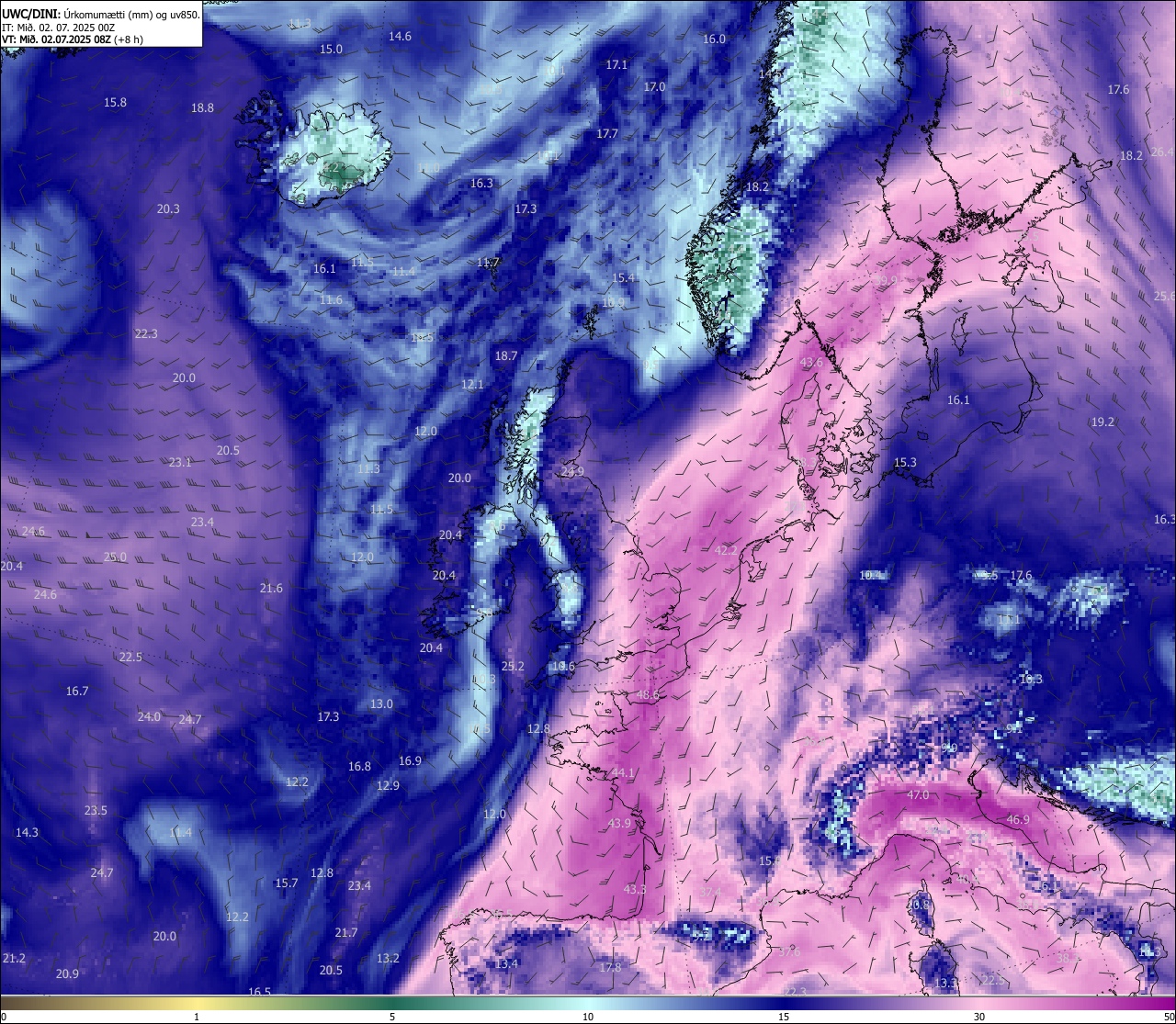Screen dimensions: 1176x1024
Task: Click the 1 label on color scale
Action: point(197,1017)
